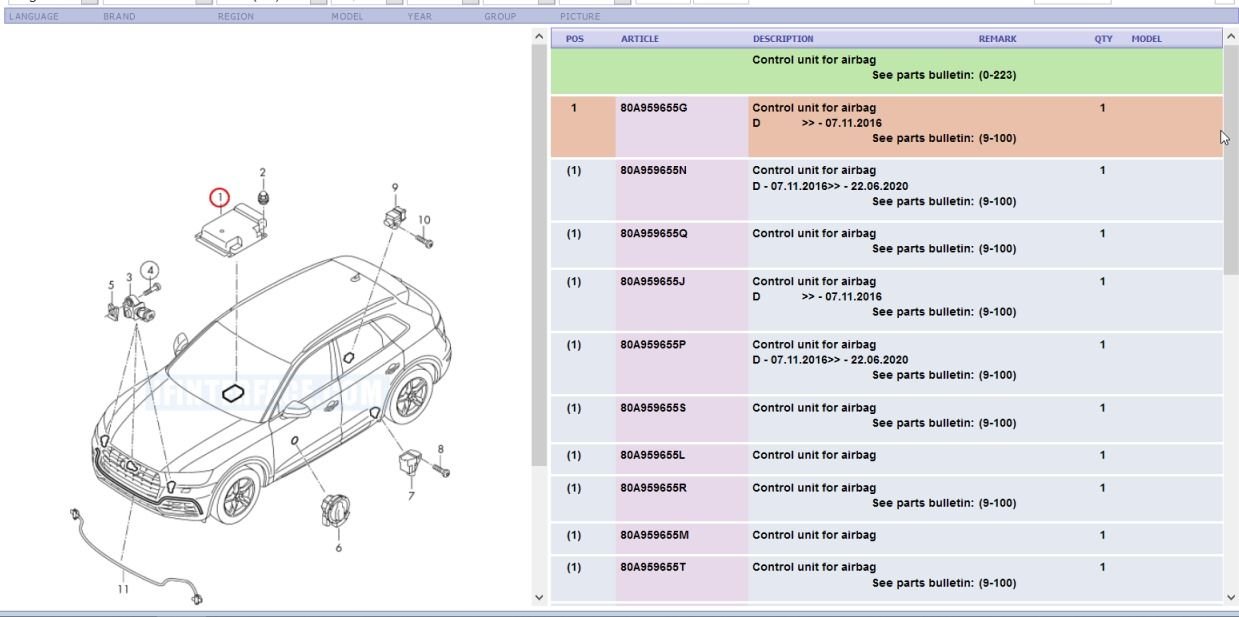This screenshot has width=1239, height=617.
Task: Click the up arrow of the parts list scrollbar
Action: 1230,37
